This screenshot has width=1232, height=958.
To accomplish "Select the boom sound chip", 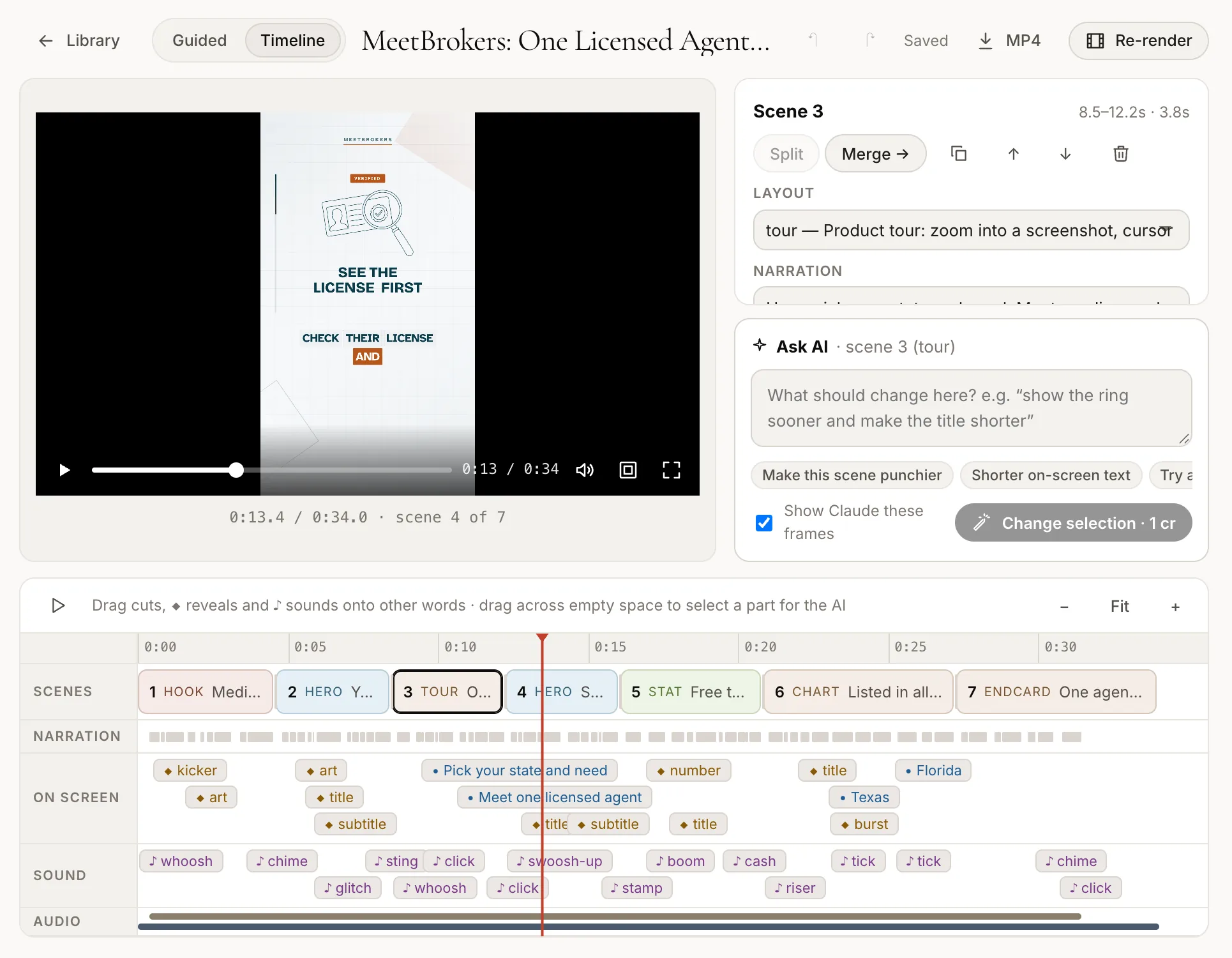I will click(680, 861).
